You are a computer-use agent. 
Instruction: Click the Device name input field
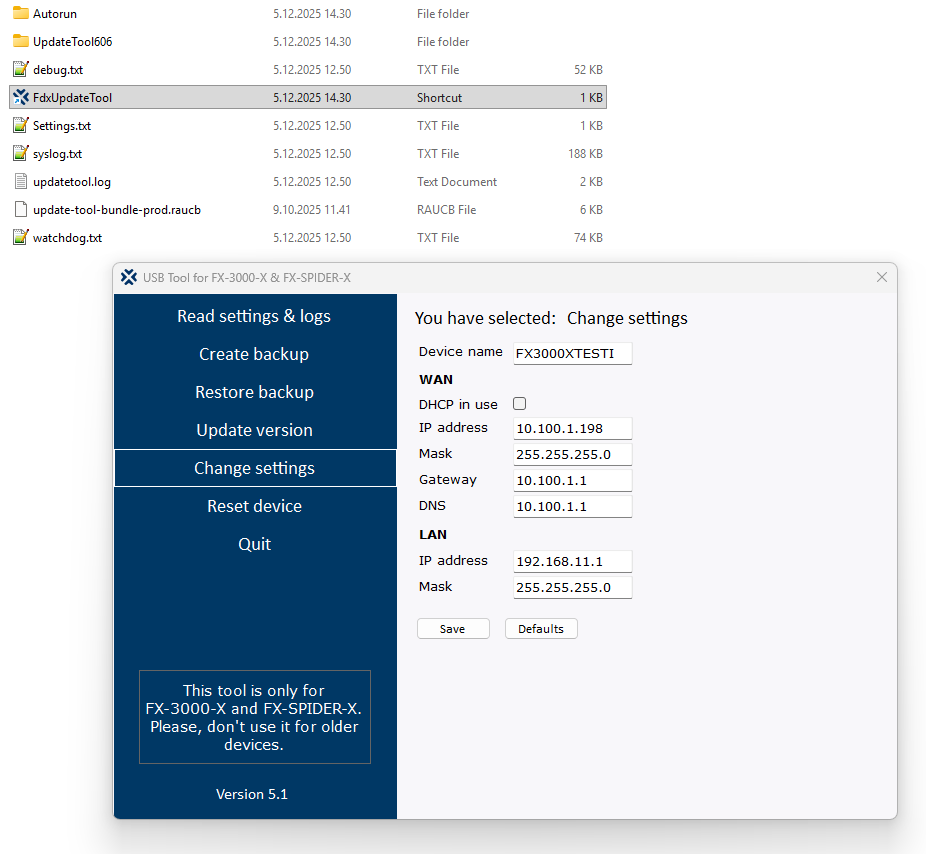coord(572,353)
